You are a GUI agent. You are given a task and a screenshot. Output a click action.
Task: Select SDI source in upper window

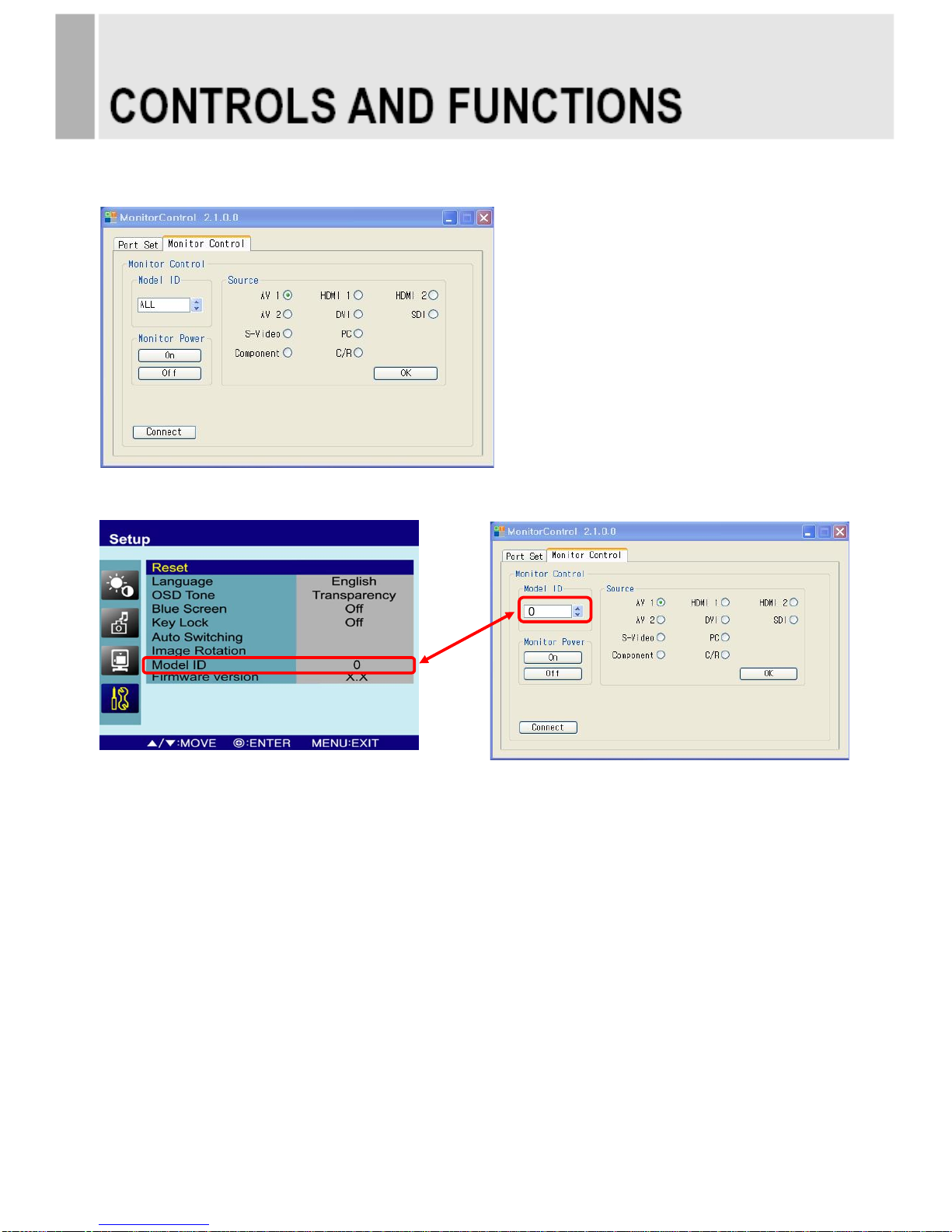point(434,314)
